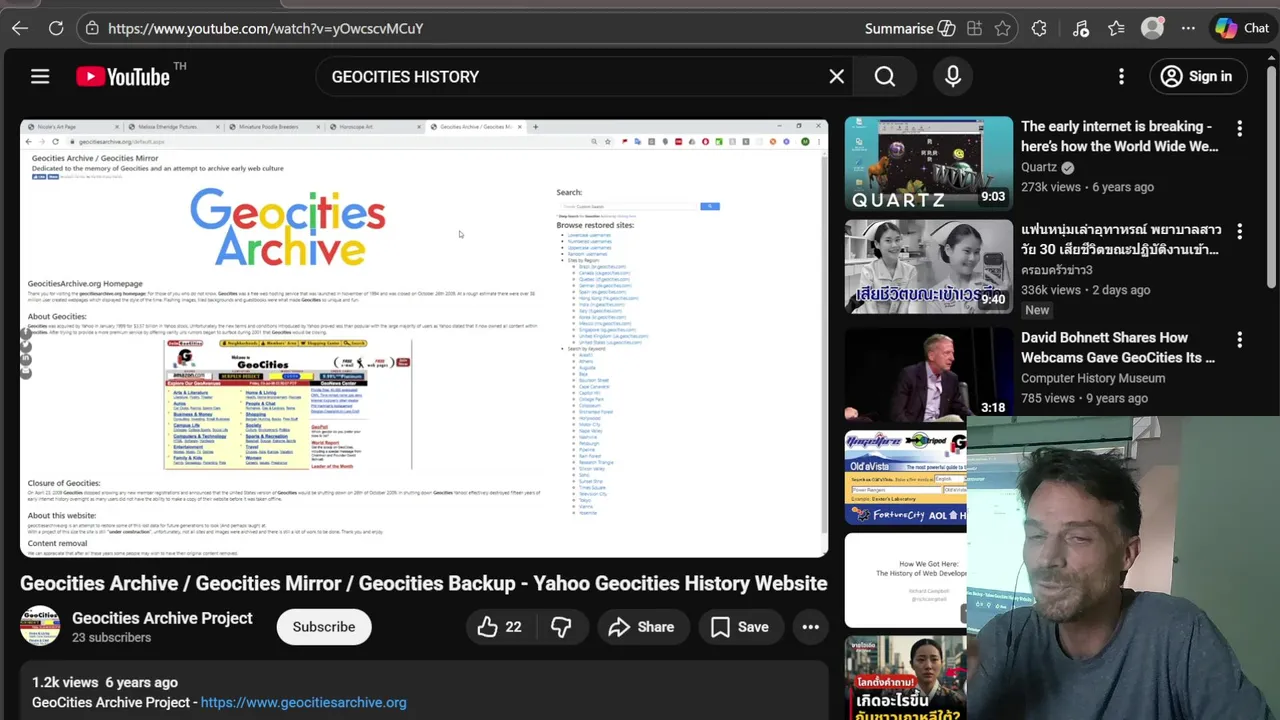Image resolution: width=1280 pixels, height=720 pixels.
Task: Open the browser Extensions puzzle icon
Action: coord(1039,28)
